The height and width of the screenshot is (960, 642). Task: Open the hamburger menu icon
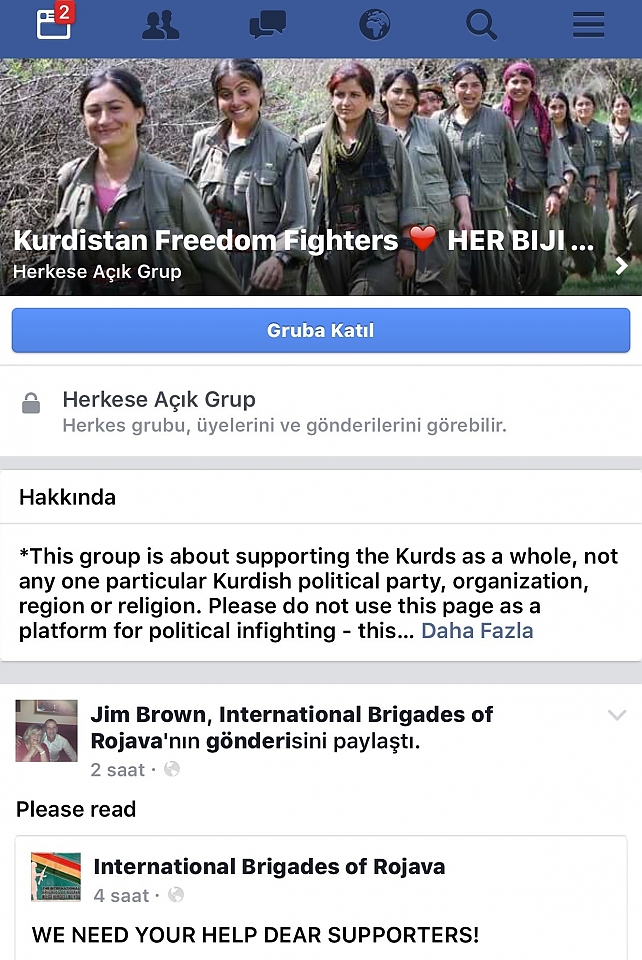(588, 26)
